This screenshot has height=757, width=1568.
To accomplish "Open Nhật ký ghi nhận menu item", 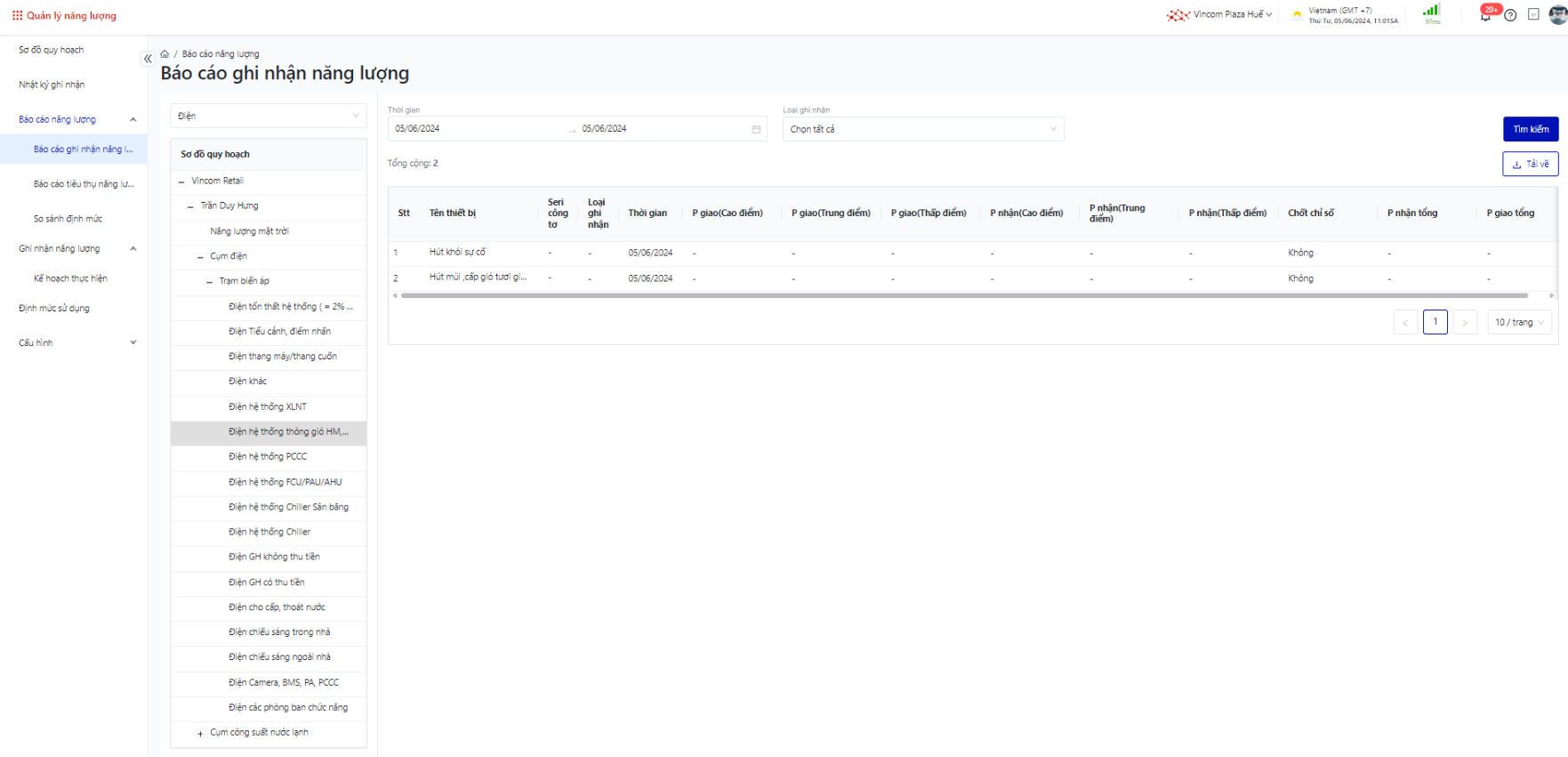I will (x=52, y=85).
